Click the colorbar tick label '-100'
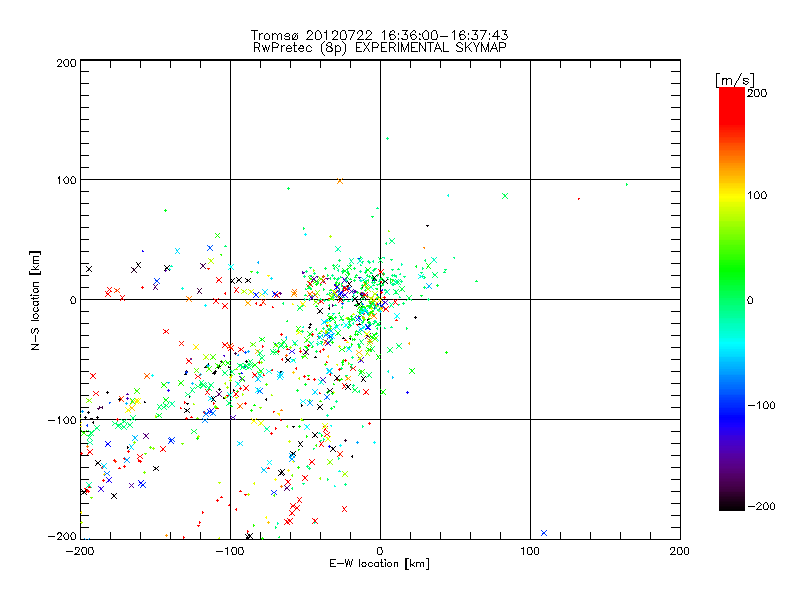 (x=761, y=405)
